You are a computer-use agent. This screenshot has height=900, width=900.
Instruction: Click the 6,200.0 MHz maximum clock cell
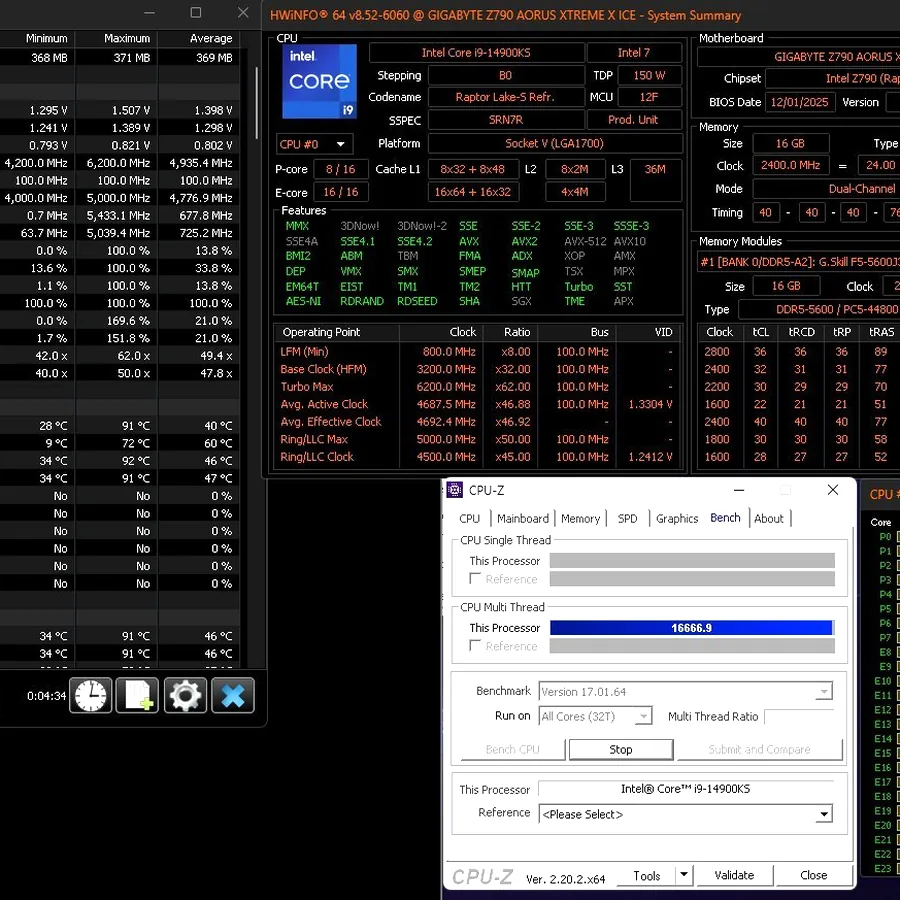tap(118, 163)
